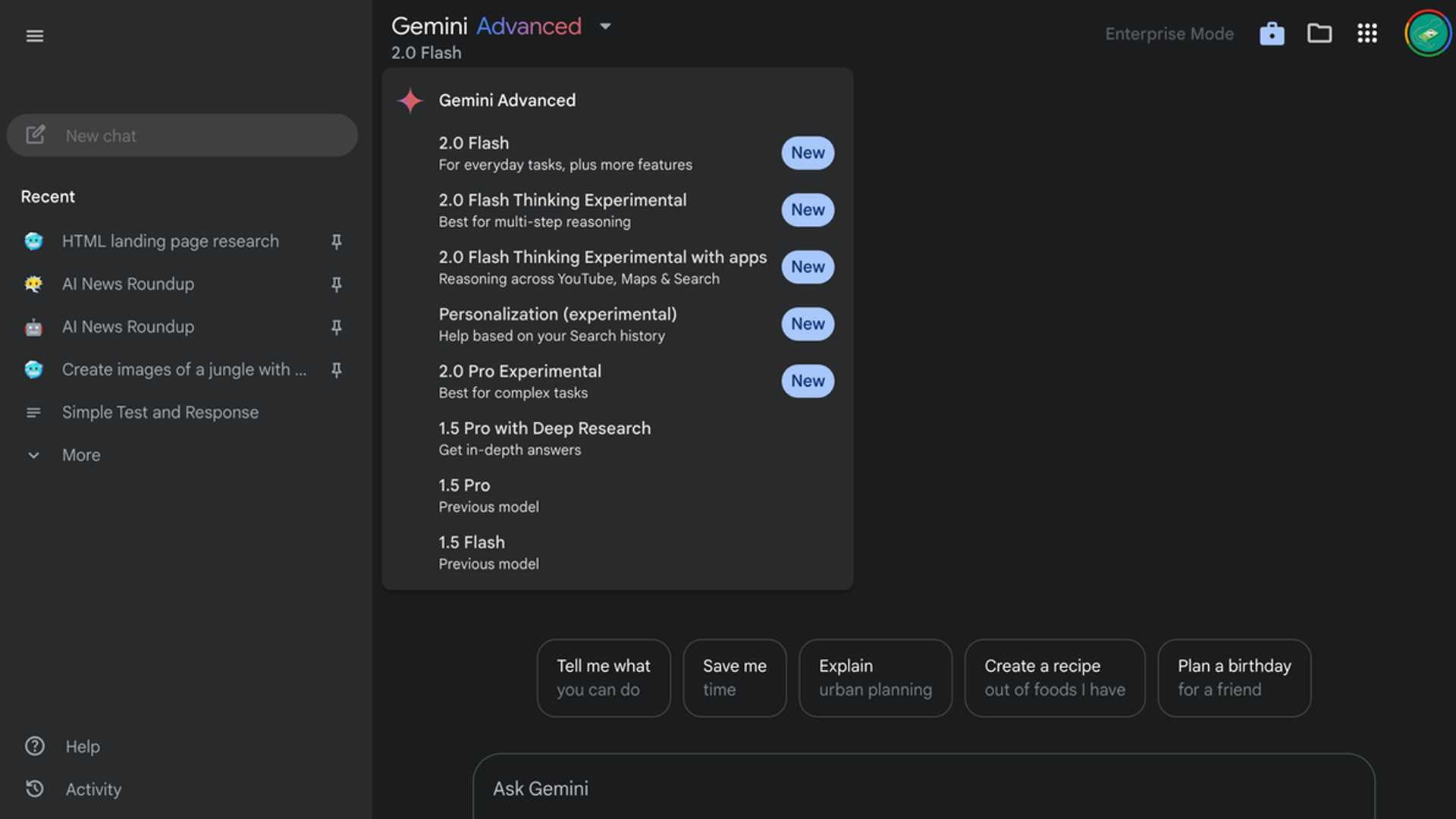This screenshot has height=819, width=1456.
Task: Open the briefcase icon near Enterprise Mode
Action: pos(1271,33)
